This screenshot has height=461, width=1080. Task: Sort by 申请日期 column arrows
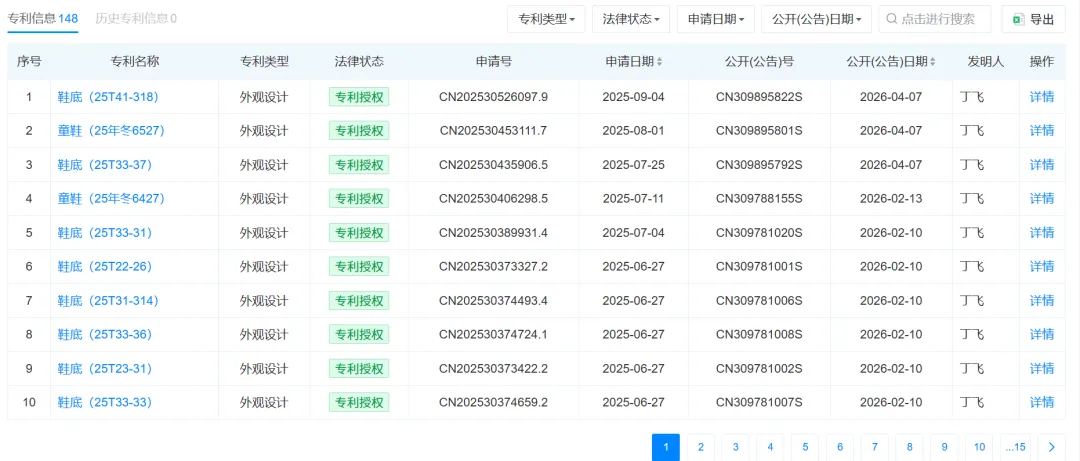659,62
